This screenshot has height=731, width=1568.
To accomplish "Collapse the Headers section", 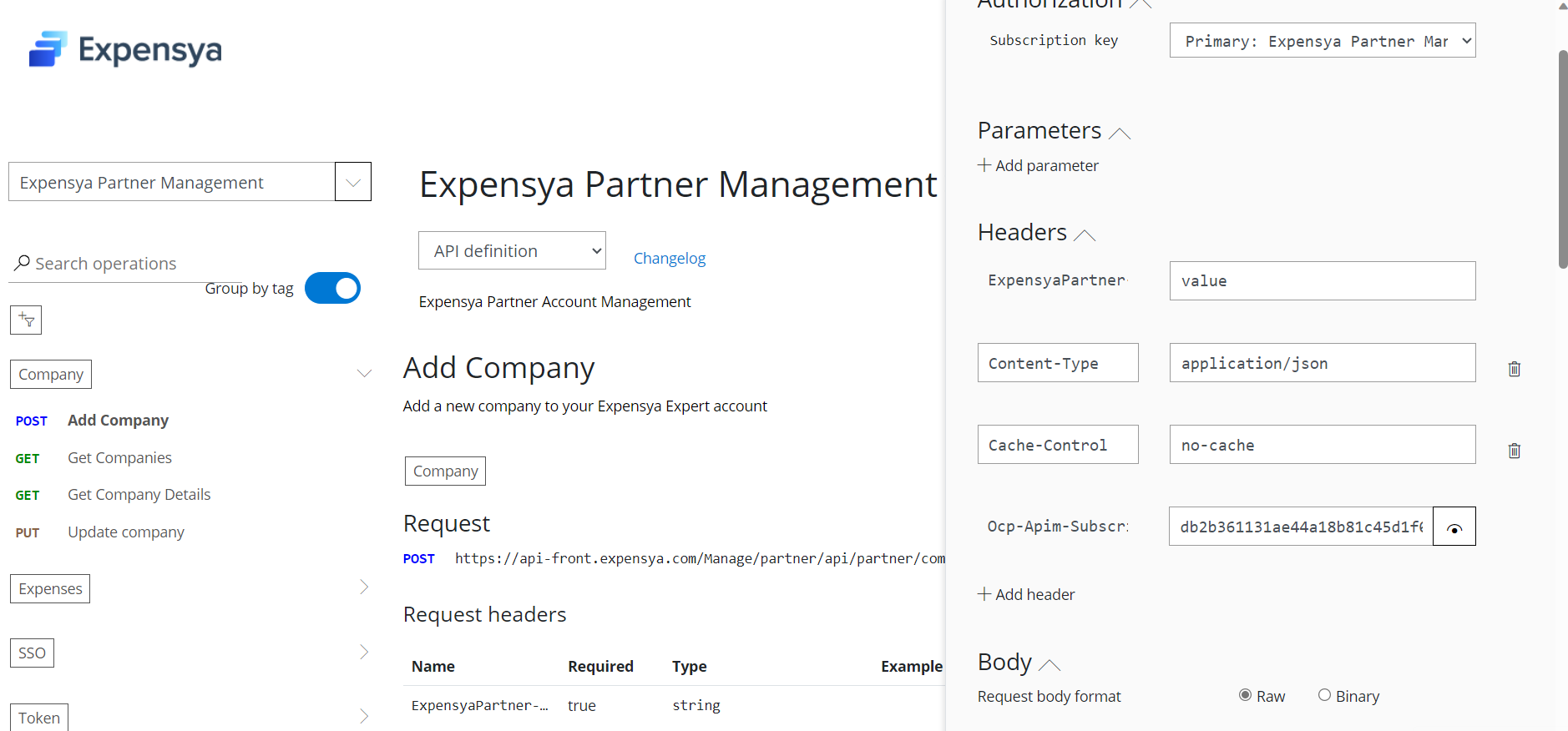I will pos(1085,234).
